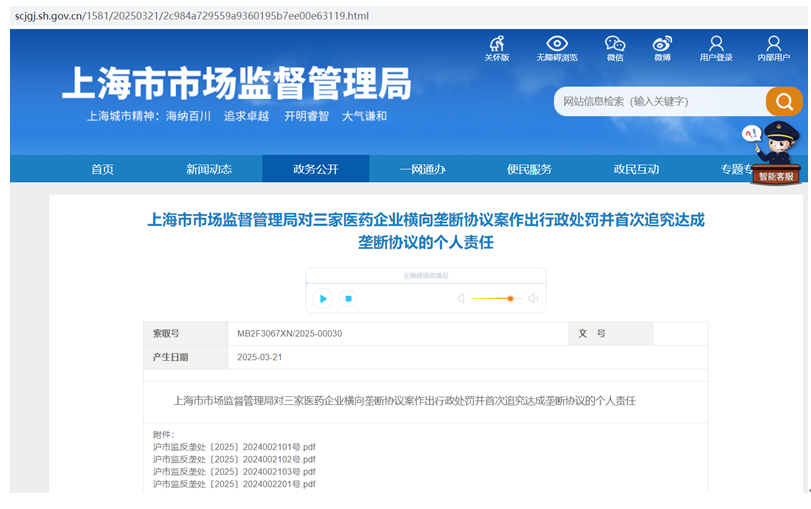Open the 微博 Weibo icon
Image resolution: width=811 pixels, height=509 pixels.
[662, 48]
